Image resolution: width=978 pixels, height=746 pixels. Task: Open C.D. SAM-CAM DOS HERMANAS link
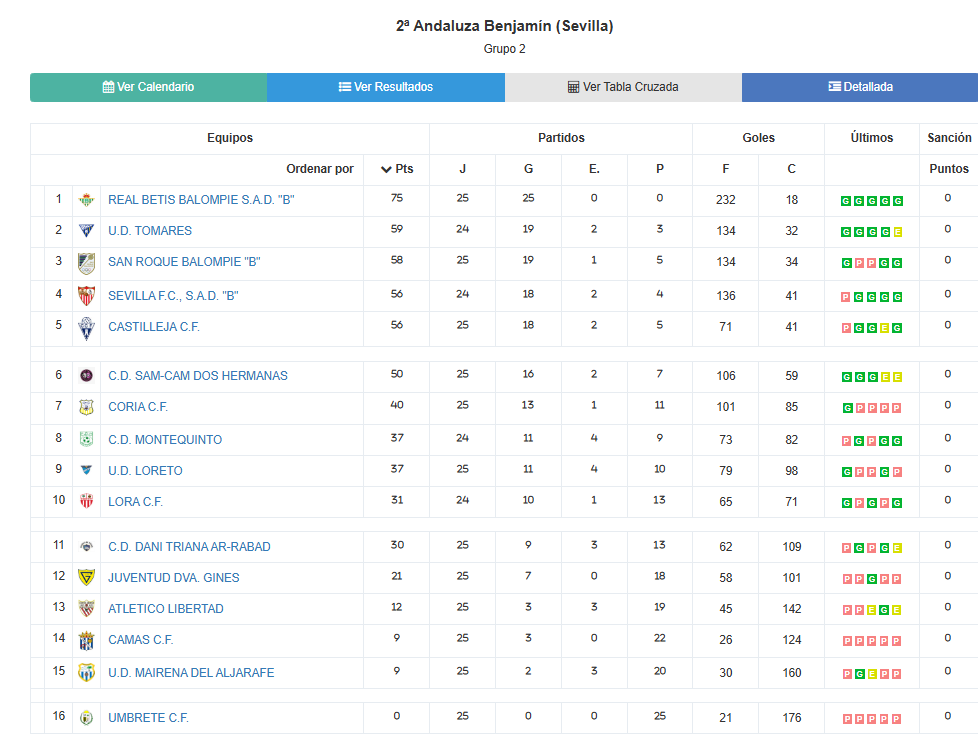coord(198,375)
